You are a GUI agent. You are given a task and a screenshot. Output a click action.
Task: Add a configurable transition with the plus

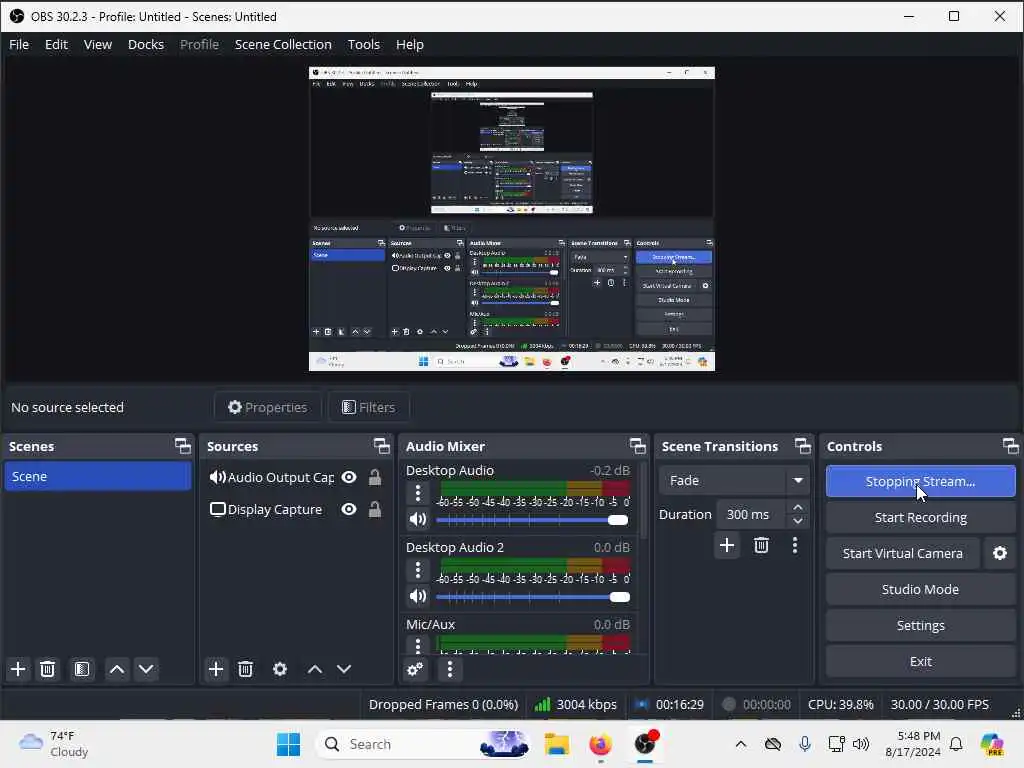(x=727, y=545)
